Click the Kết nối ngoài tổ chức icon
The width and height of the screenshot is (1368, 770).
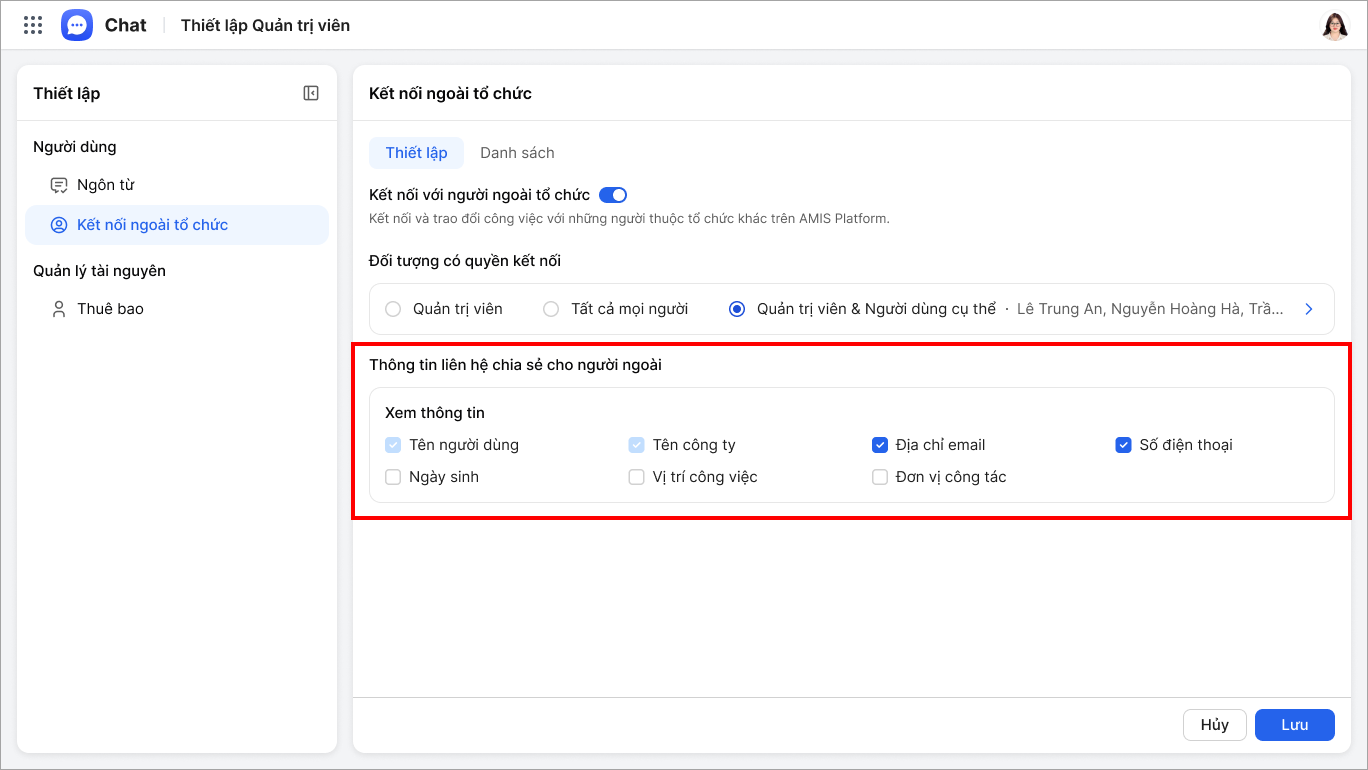tap(59, 225)
